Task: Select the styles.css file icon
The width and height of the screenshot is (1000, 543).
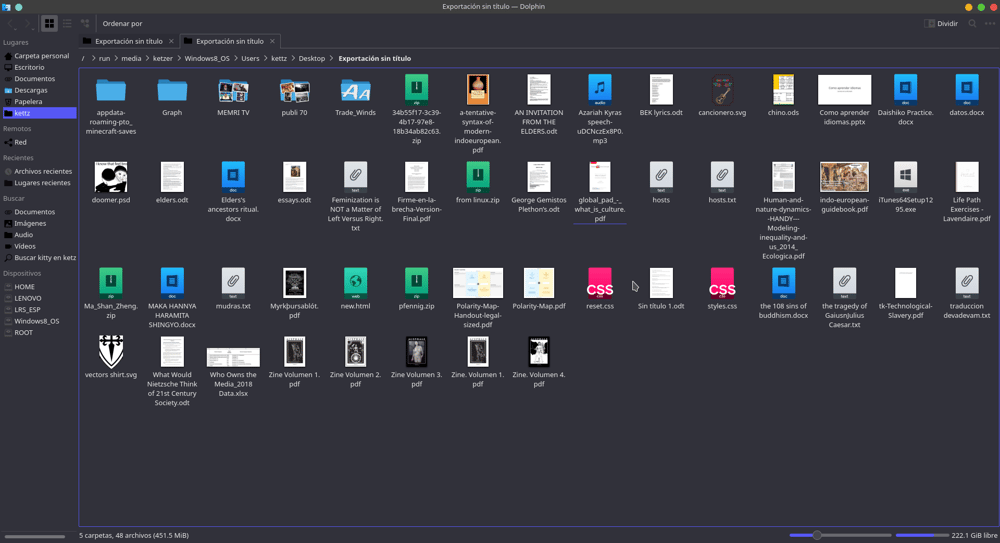Action: (x=722, y=283)
